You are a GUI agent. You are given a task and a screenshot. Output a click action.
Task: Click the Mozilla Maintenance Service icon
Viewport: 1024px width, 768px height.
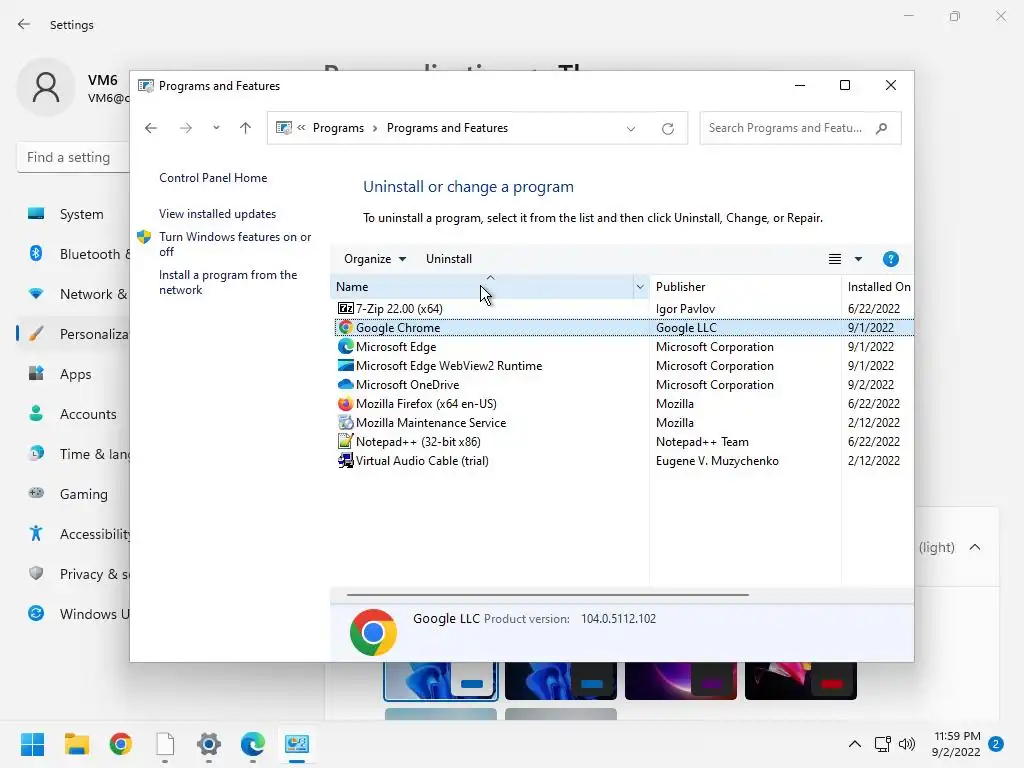tap(345, 422)
